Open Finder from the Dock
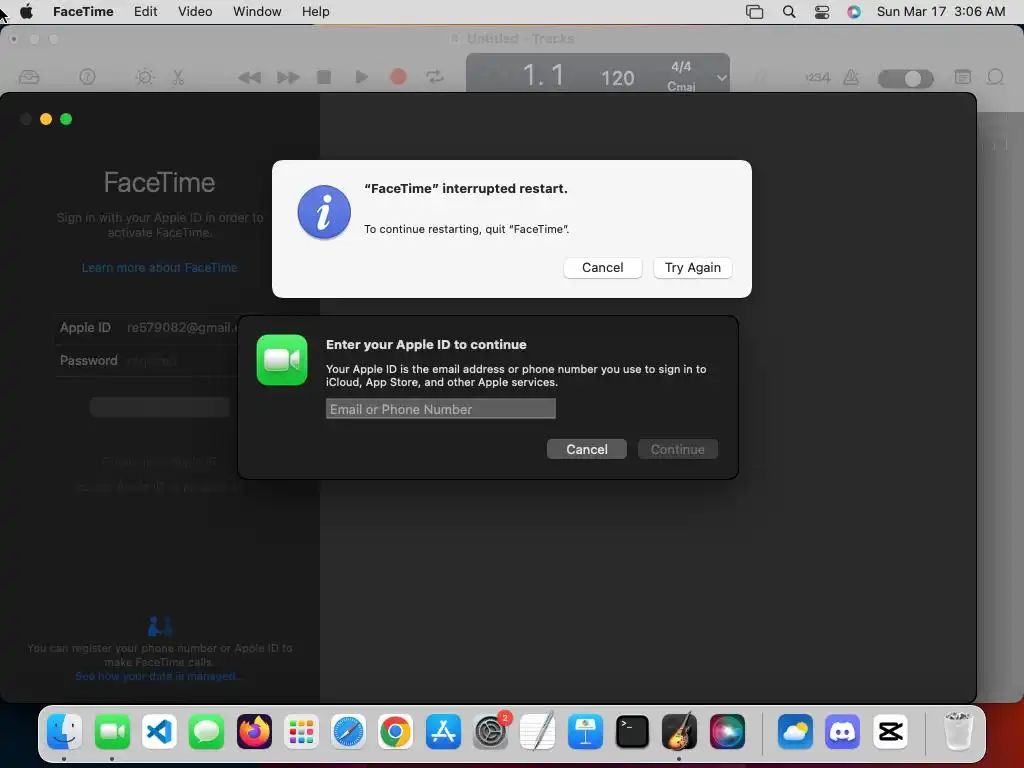Viewport: 1024px width, 768px height. (64, 731)
